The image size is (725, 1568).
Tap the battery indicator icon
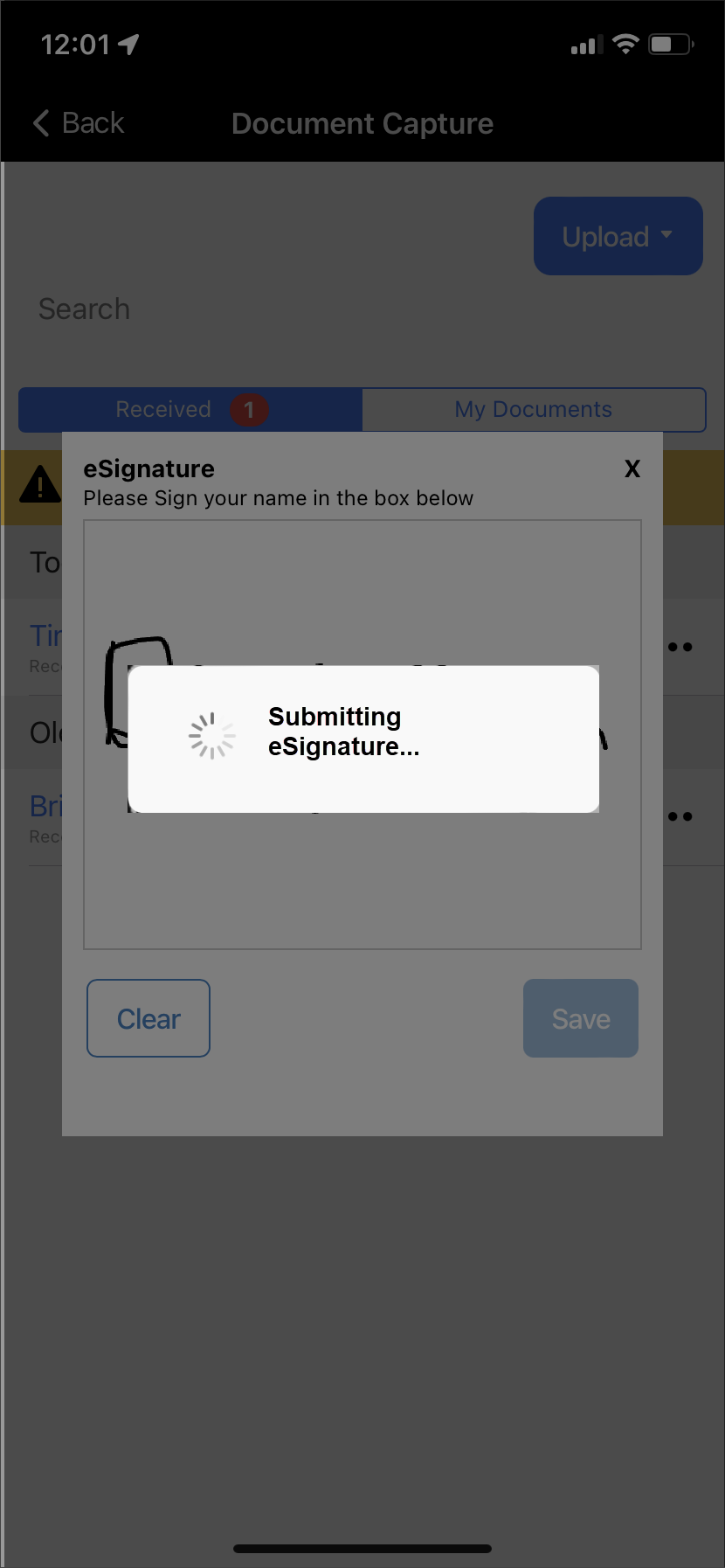tap(670, 44)
